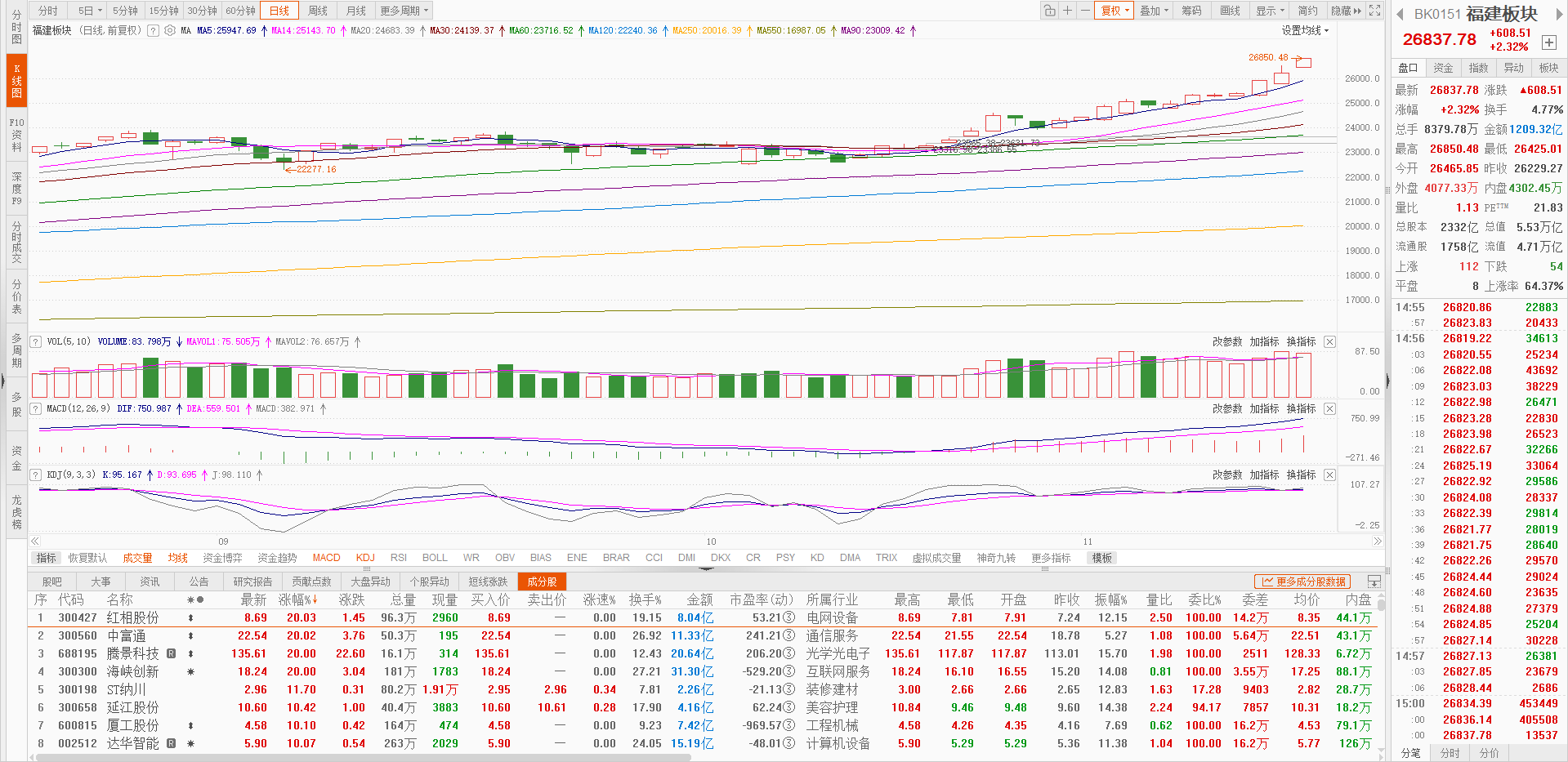Image resolution: width=1568 pixels, height=762 pixels.
Task: Enter fullscreen chart mode icon
Action: [x=1375, y=11]
